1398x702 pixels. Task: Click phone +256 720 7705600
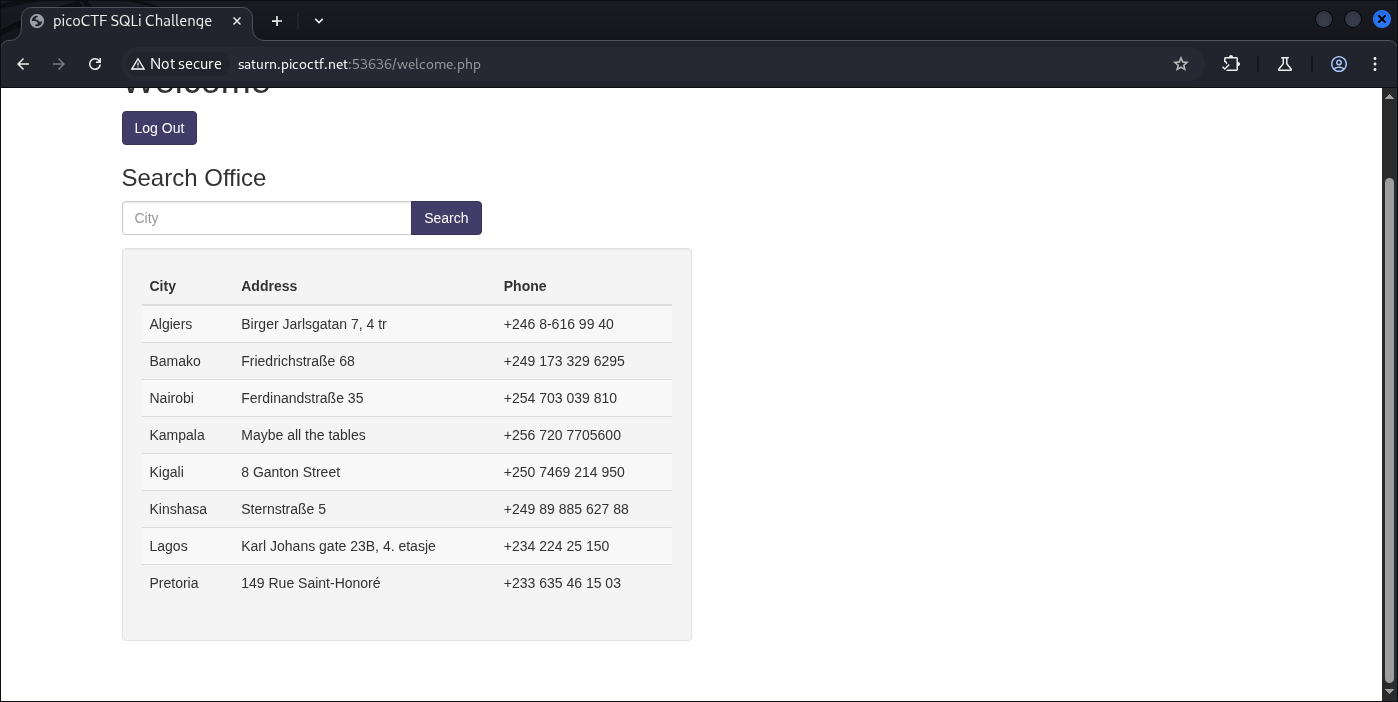point(562,435)
